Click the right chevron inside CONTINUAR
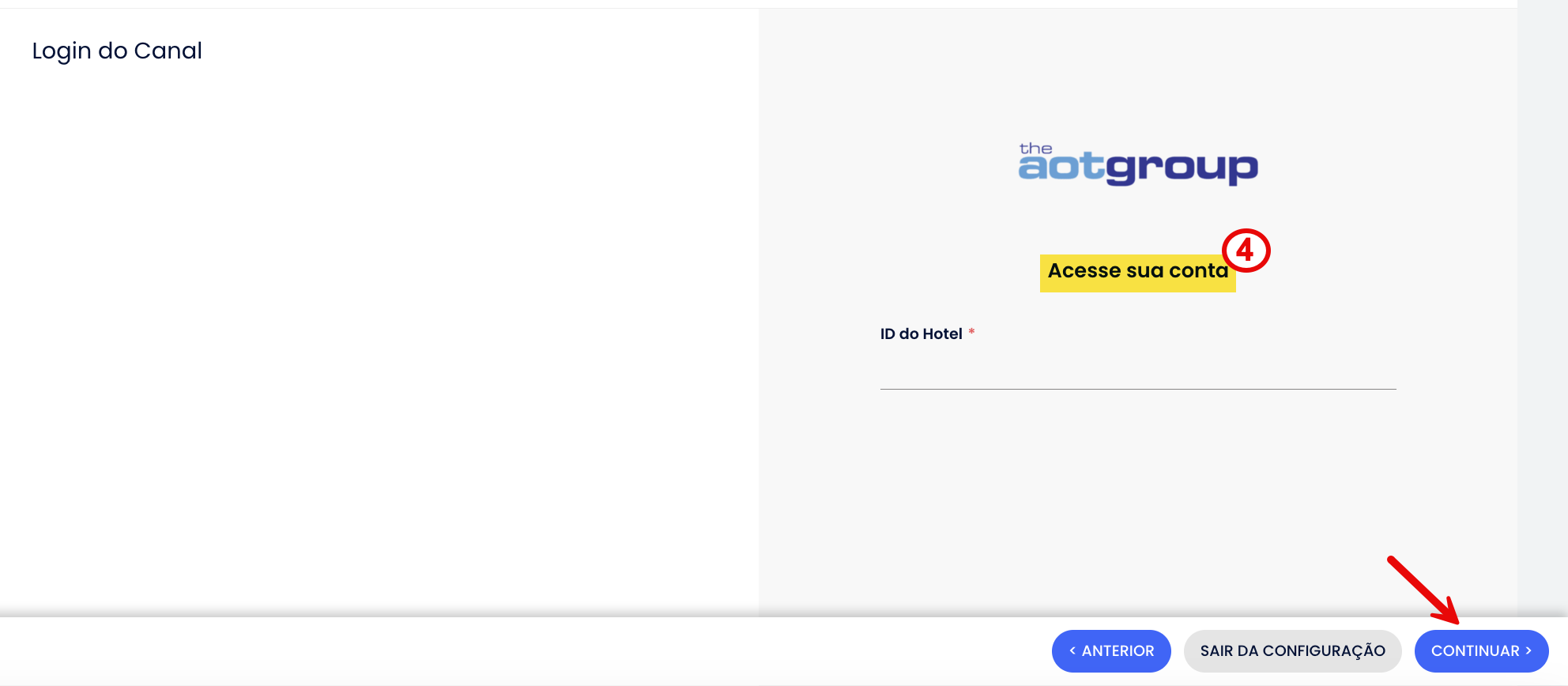The width and height of the screenshot is (1568, 686). 1528,651
